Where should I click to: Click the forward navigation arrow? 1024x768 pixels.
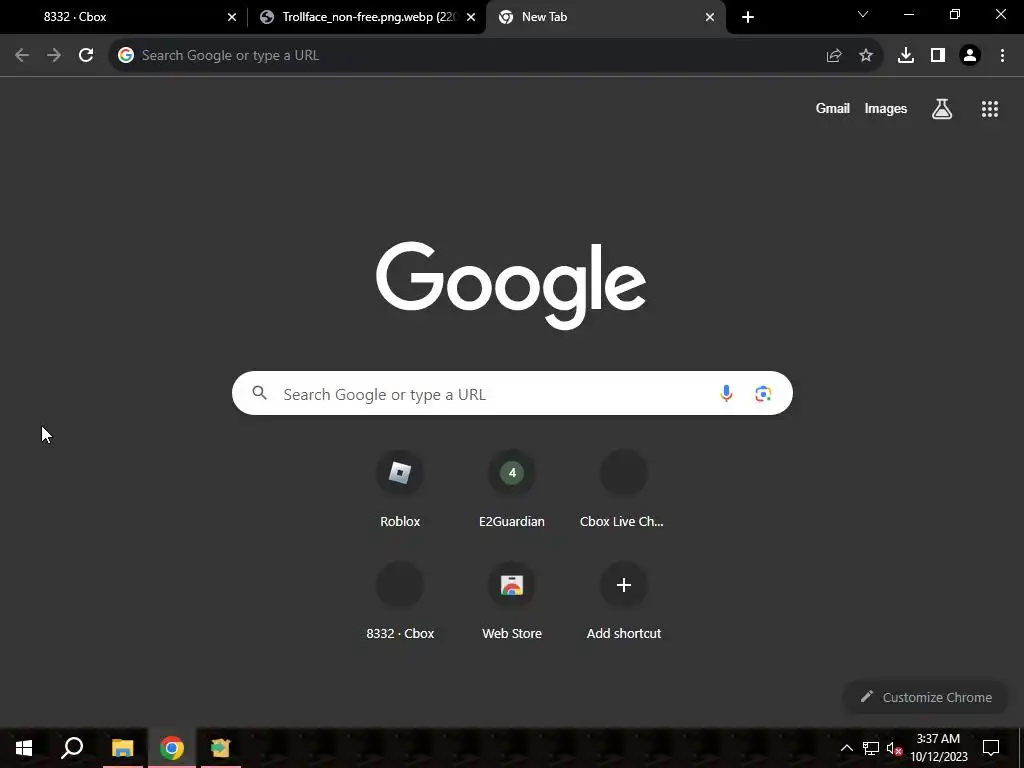pos(54,56)
